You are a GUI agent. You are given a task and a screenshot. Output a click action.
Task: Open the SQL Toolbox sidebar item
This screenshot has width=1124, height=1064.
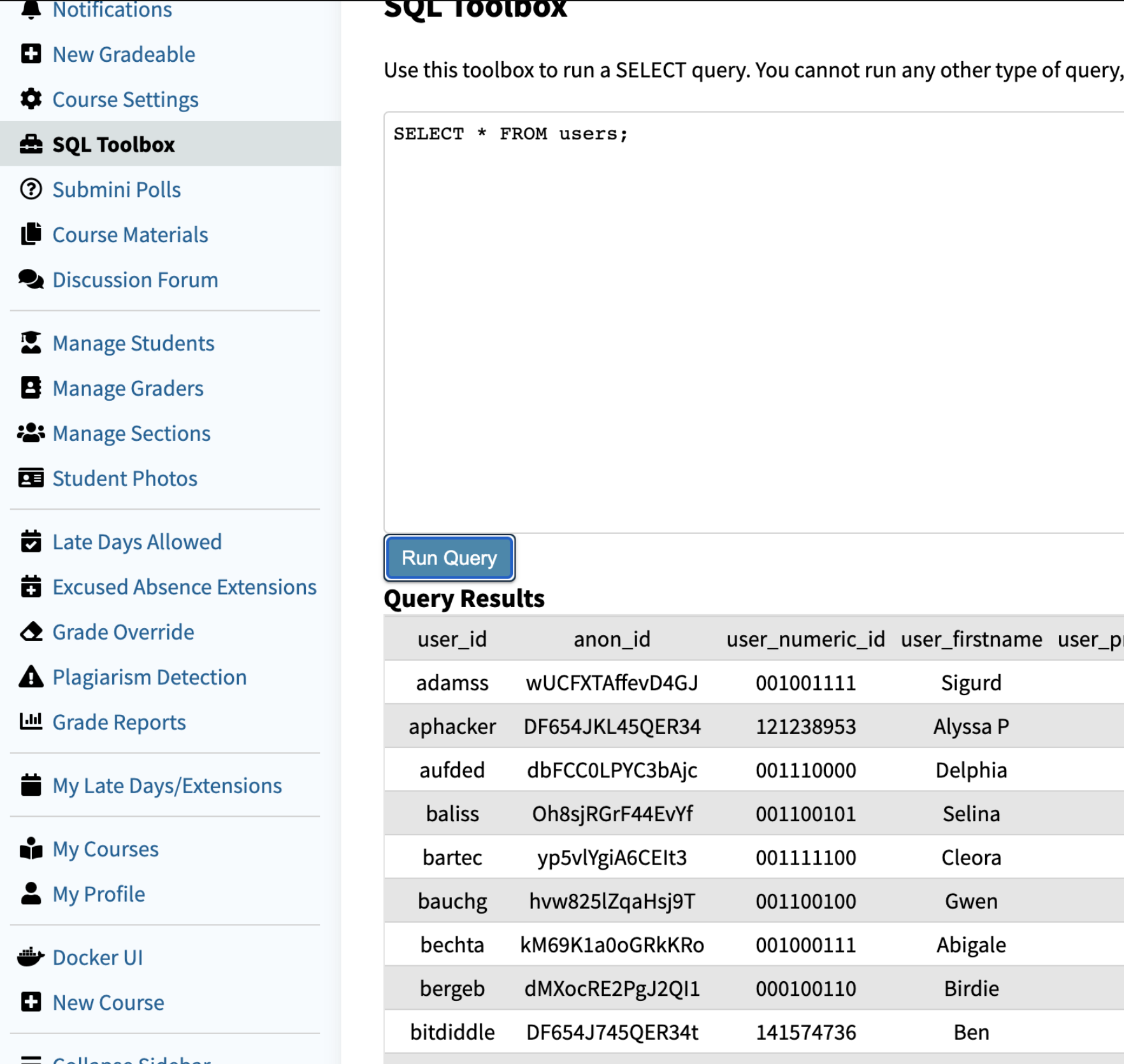tap(170, 144)
